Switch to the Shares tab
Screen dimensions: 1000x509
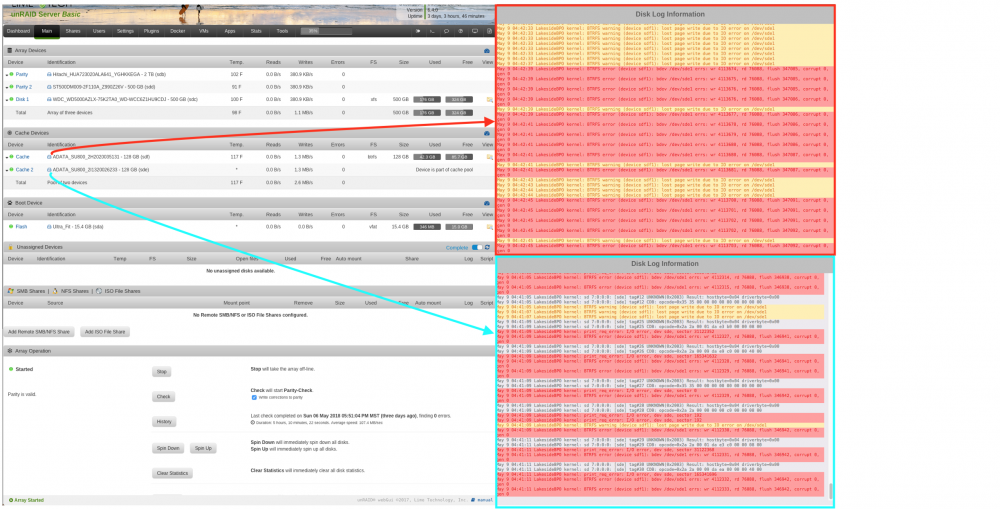73,31
